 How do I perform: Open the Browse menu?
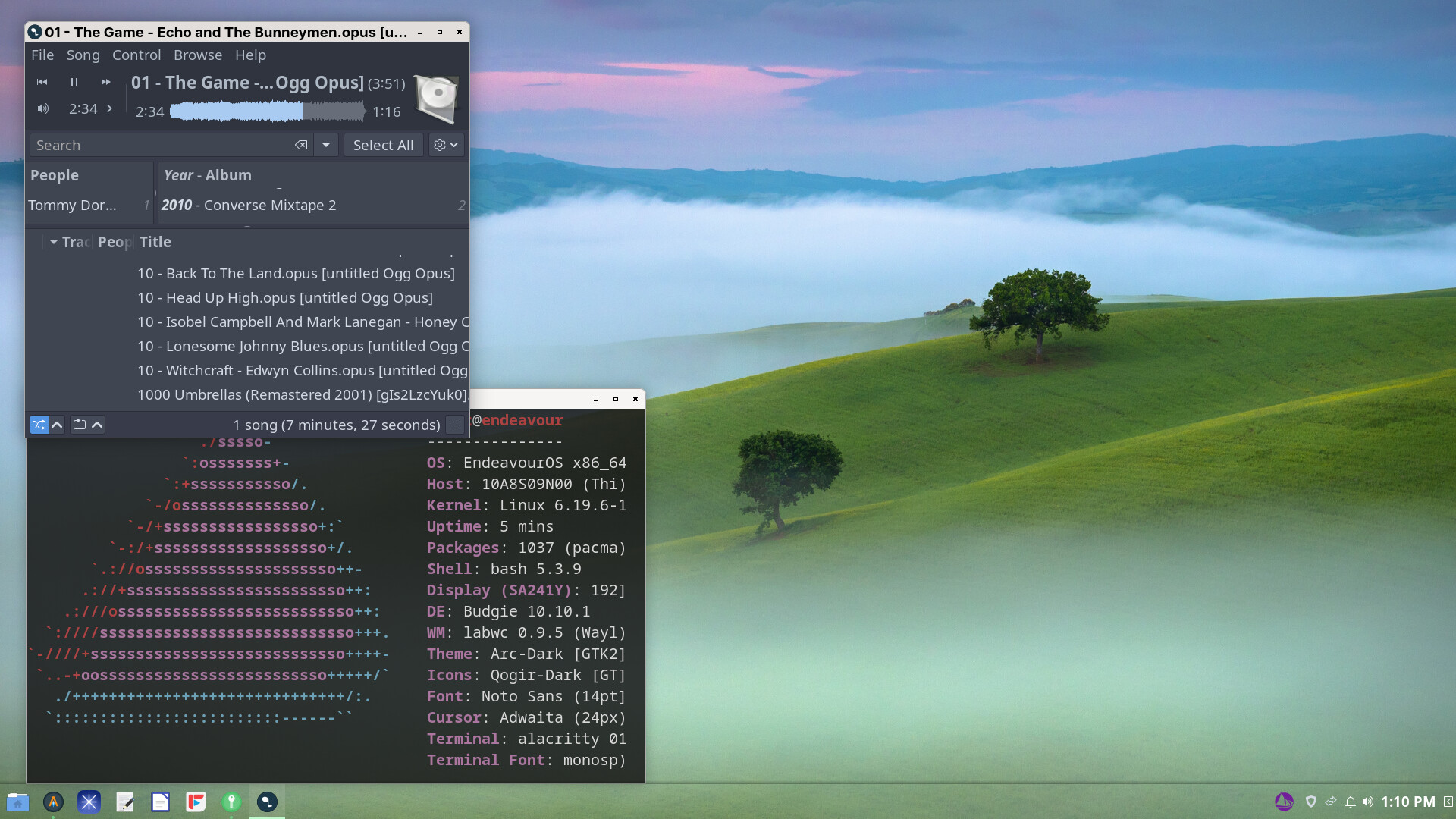[x=197, y=55]
